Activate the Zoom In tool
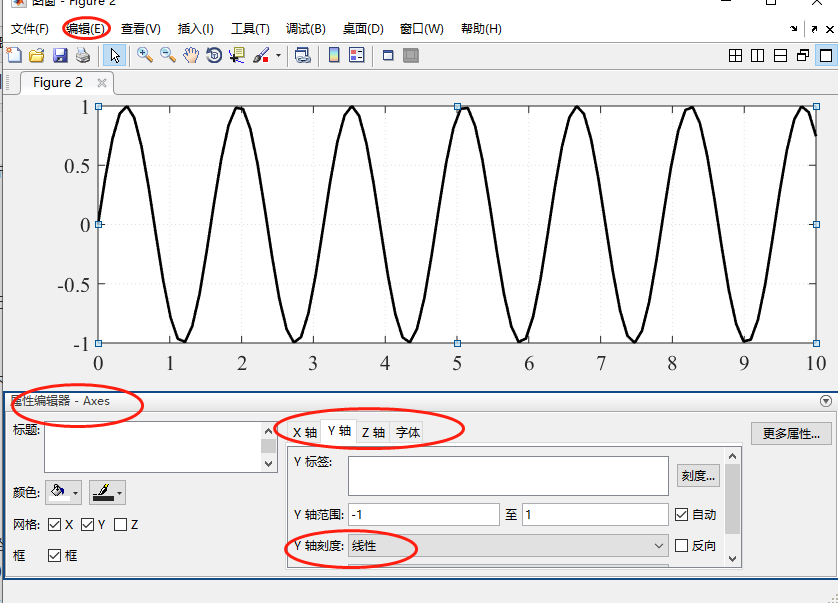 [145, 55]
